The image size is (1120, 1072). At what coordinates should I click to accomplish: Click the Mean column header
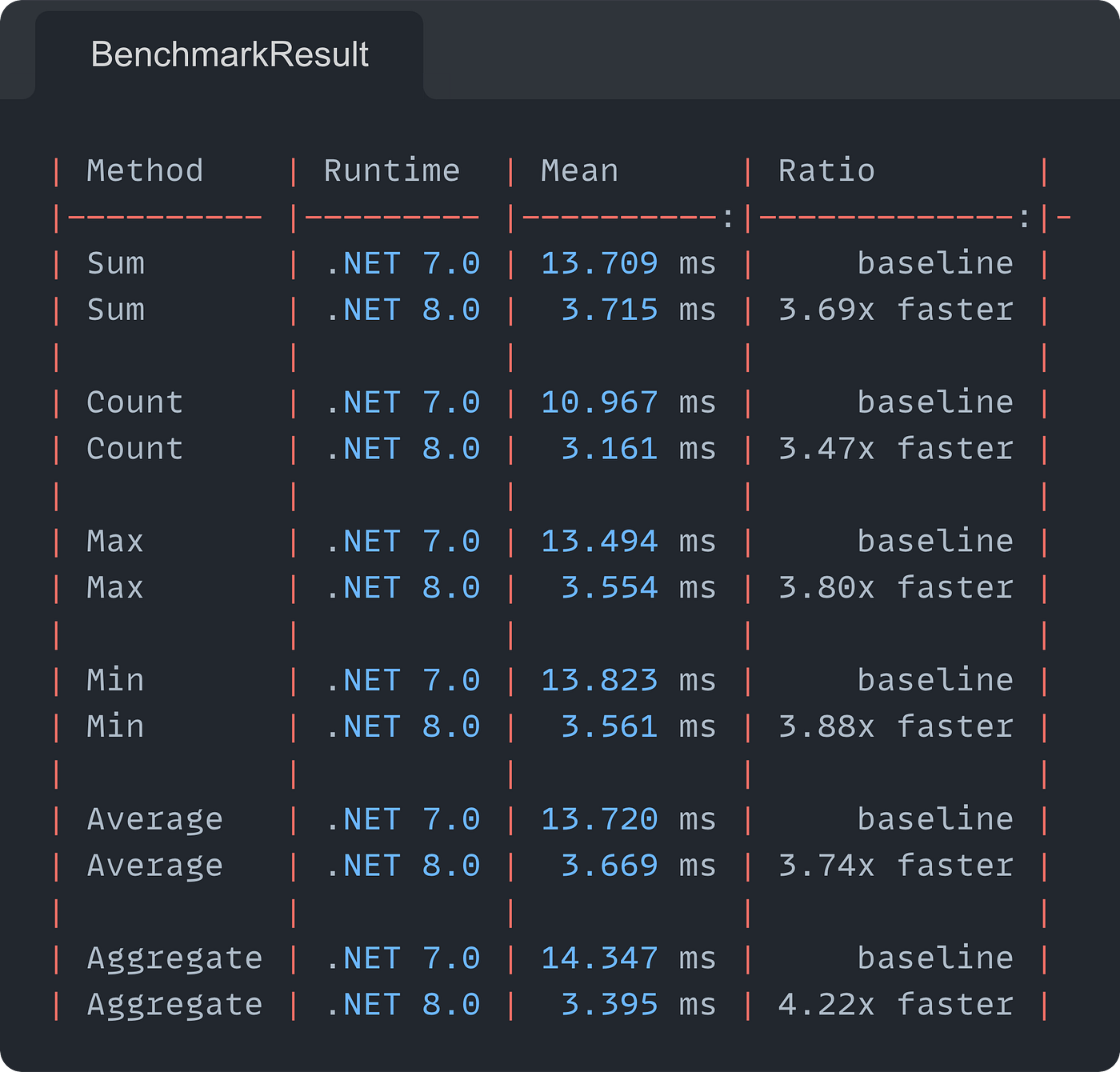pyautogui.click(x=579, y=170)
